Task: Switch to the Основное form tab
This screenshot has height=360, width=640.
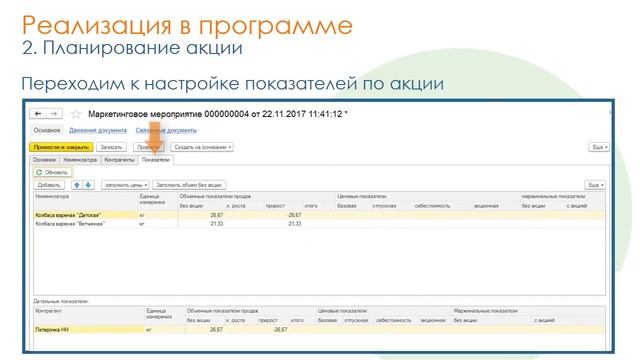Action: point(44,160)
